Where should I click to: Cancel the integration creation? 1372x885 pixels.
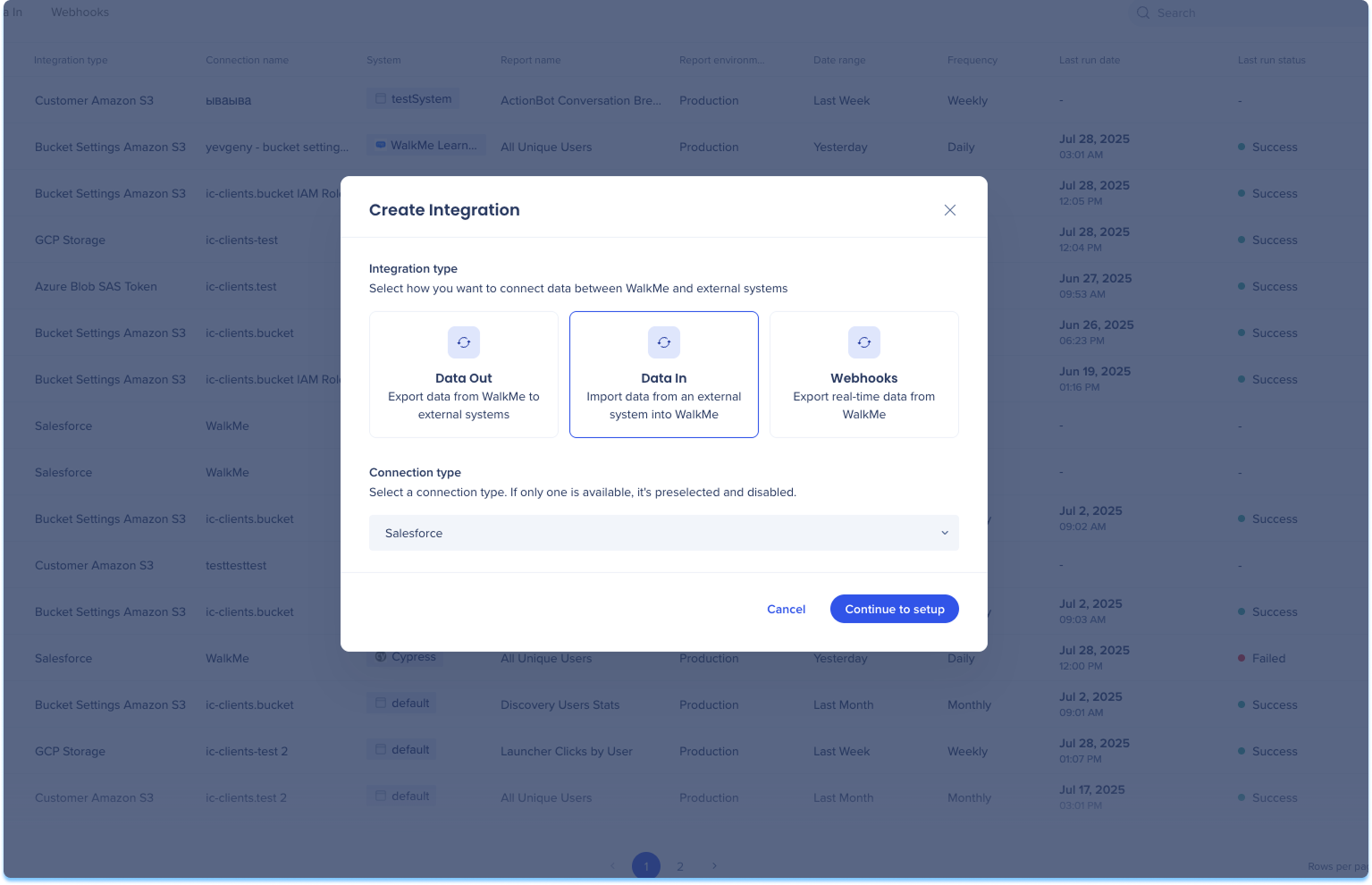(786, 609)
